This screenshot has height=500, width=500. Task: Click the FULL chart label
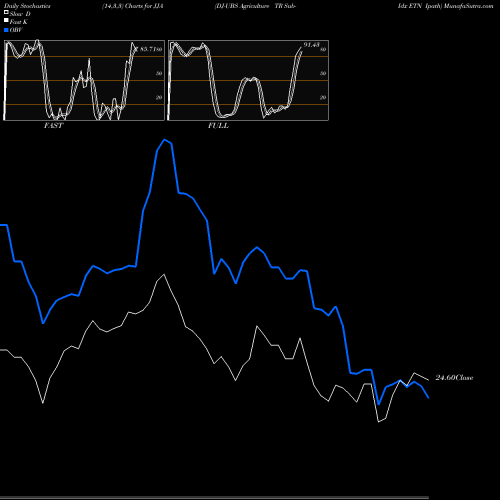coord(218,126)
